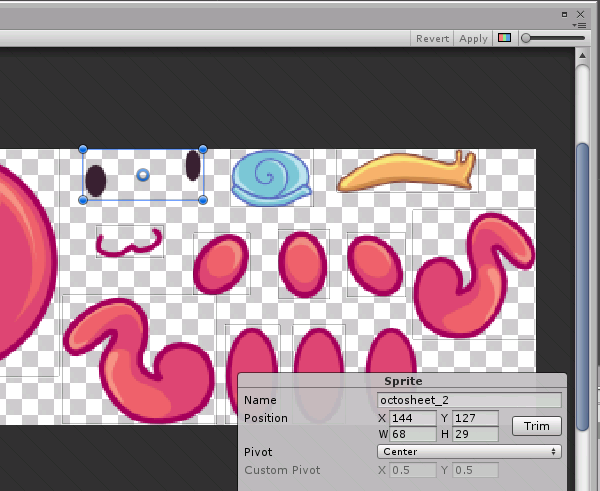600x491 pixels.
Task: Click the Width field showing 68
Action: point(414,434)
